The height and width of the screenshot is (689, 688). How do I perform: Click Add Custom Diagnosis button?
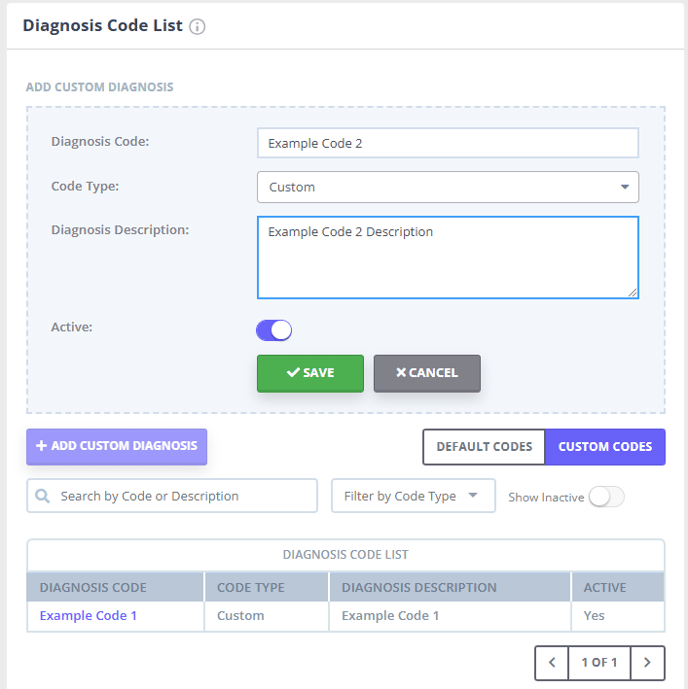(x=116, y=446)
